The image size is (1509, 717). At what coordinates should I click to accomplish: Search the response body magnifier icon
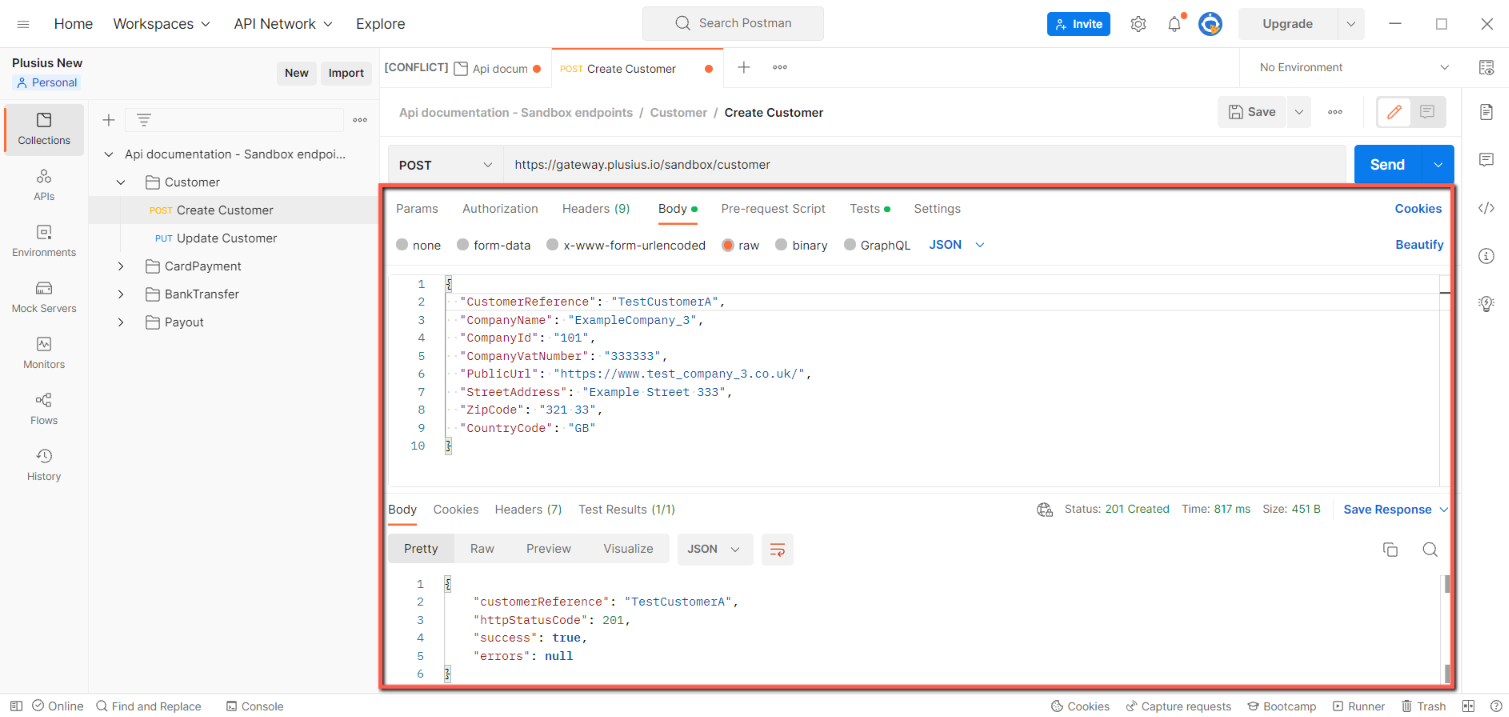point(1430,549)
